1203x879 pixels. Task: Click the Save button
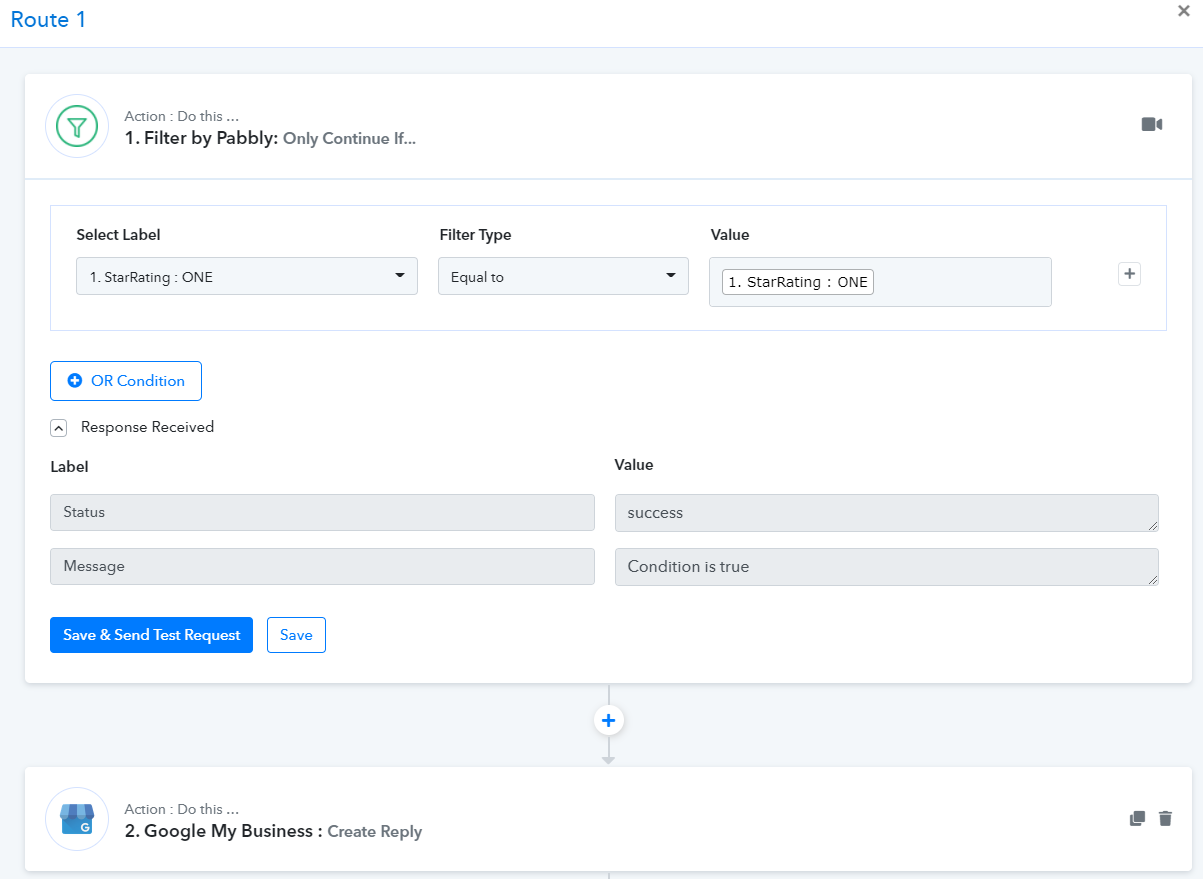click(x=296, y=635)
